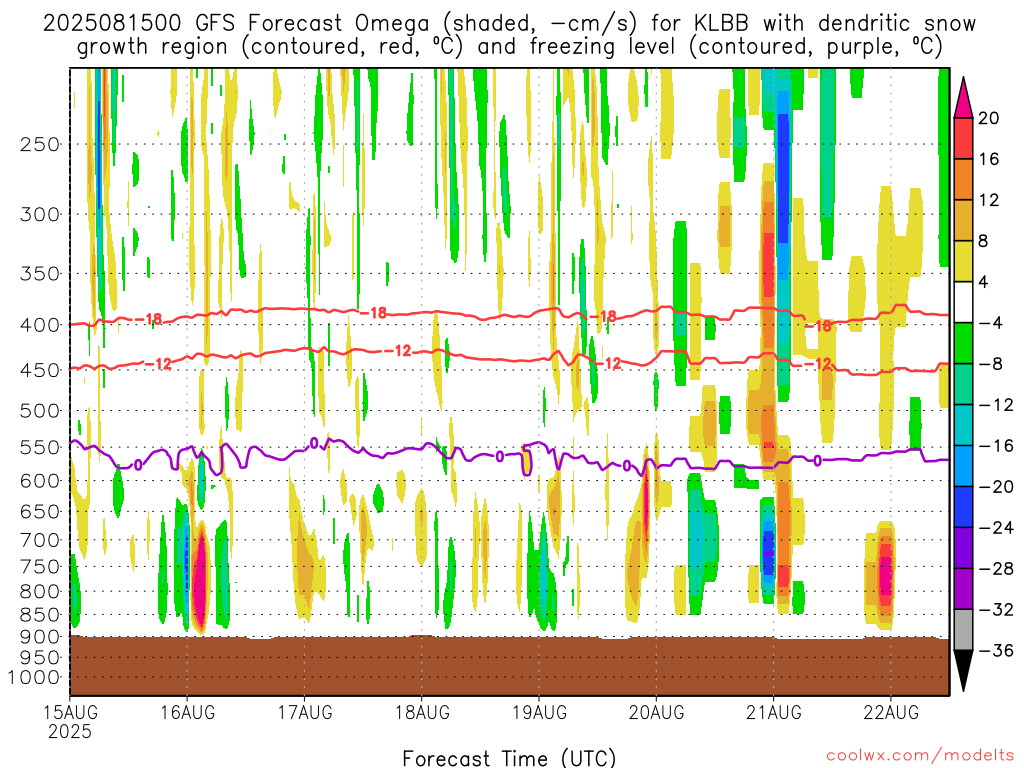This screenshot has height=768, width=1024.
Task: Click the colorbar scale value 16
Action: pyautogui.click(x=989, y=159)
